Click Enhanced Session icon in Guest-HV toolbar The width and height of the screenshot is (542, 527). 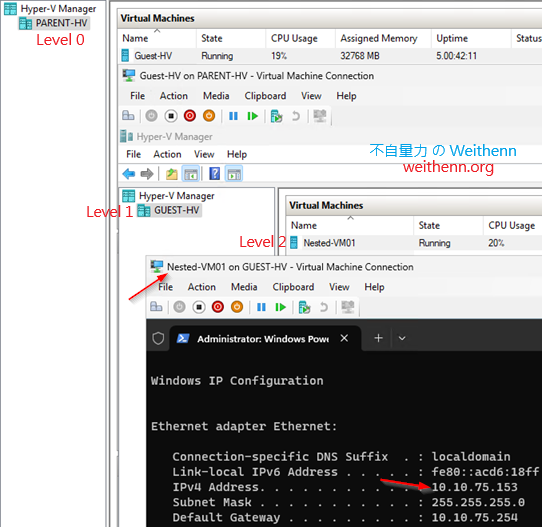(320, 116)
